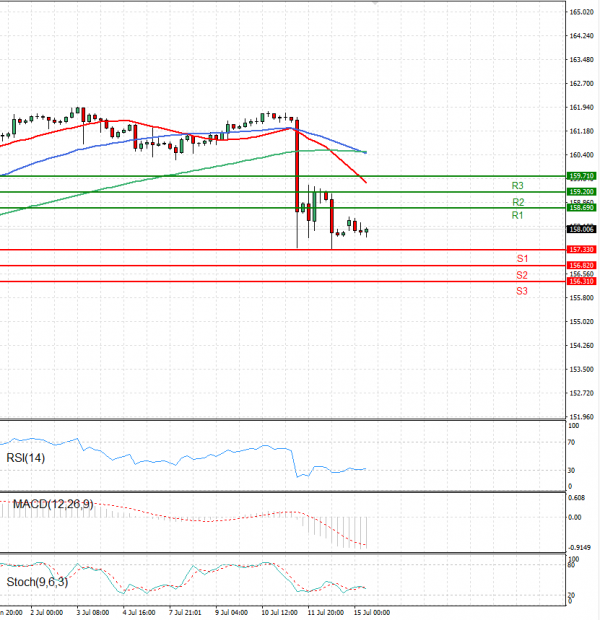This screenshot has height=620, width=600.
Task: Click the MACD 0.00 scale value
Action: [x=575, y=517]
